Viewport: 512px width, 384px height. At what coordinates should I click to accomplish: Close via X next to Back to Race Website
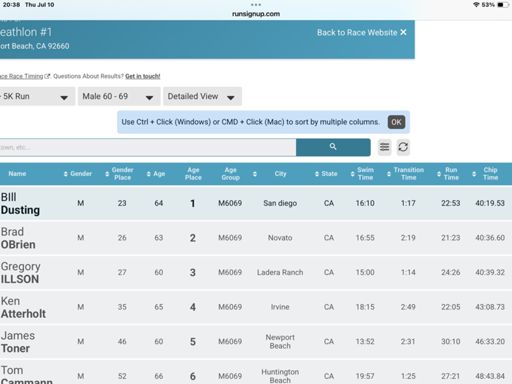403,32
